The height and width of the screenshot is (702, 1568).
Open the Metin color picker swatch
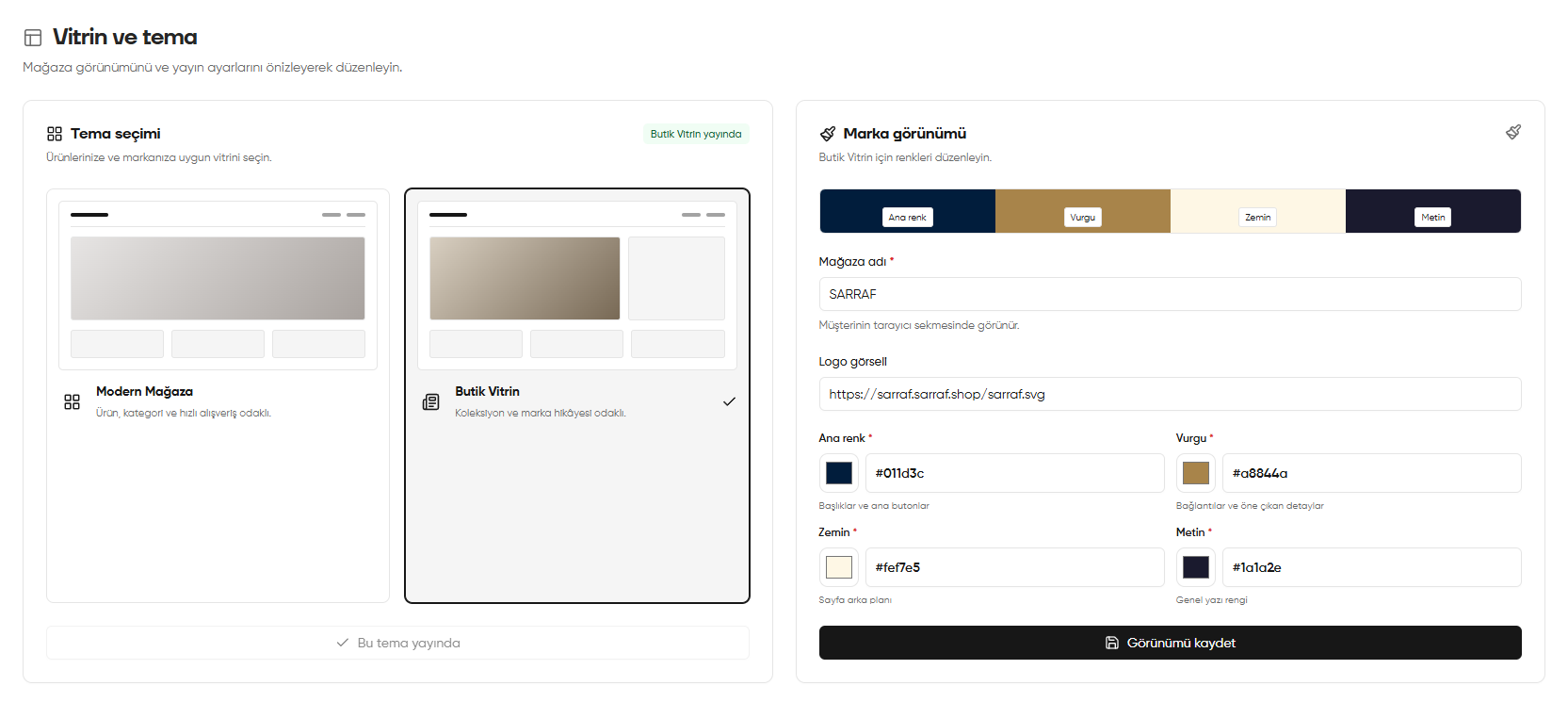click(x=1196, y=567)
